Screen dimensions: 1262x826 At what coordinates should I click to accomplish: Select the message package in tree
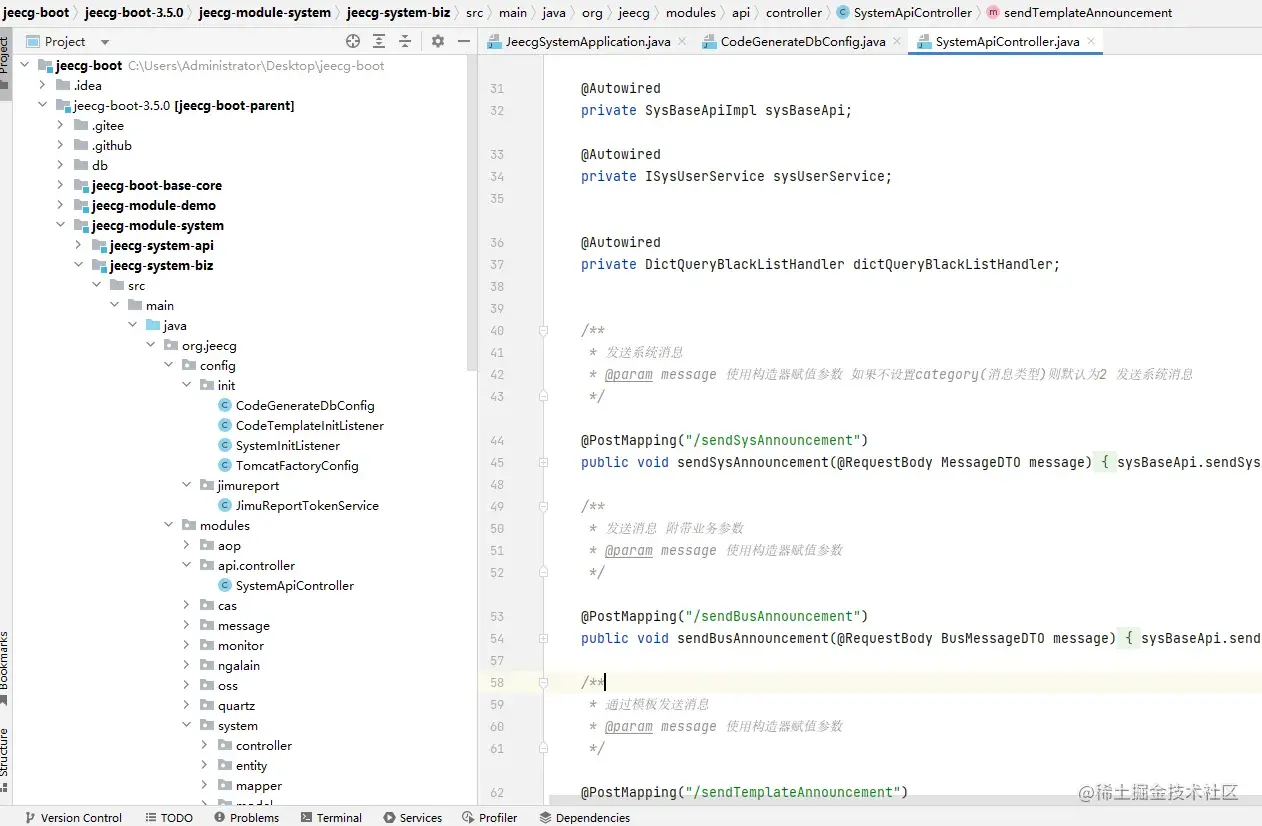pyautogui.click(x=244, y=625)
